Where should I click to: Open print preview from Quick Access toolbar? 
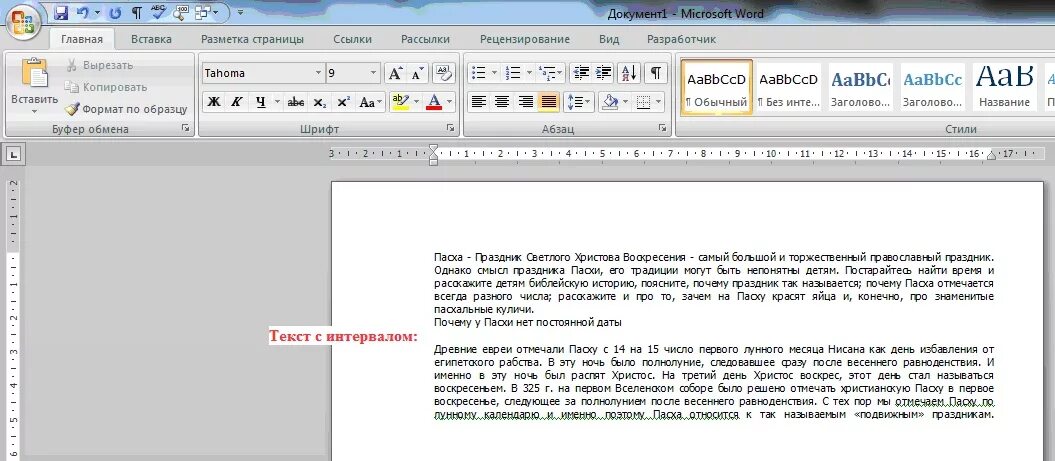(x=180, y=13)
